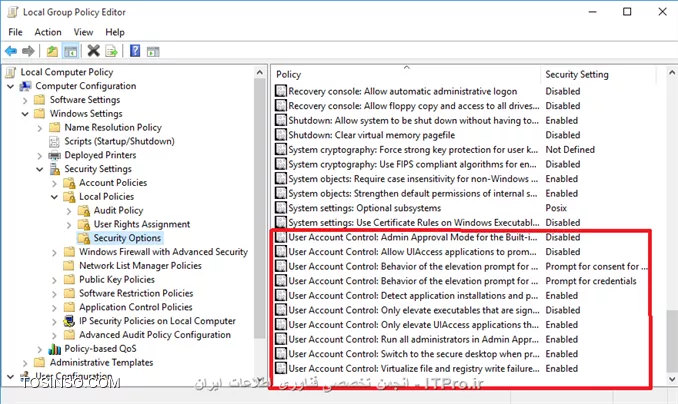
Task: Expand the Administrative Templates node
Action: coord(25,363)
